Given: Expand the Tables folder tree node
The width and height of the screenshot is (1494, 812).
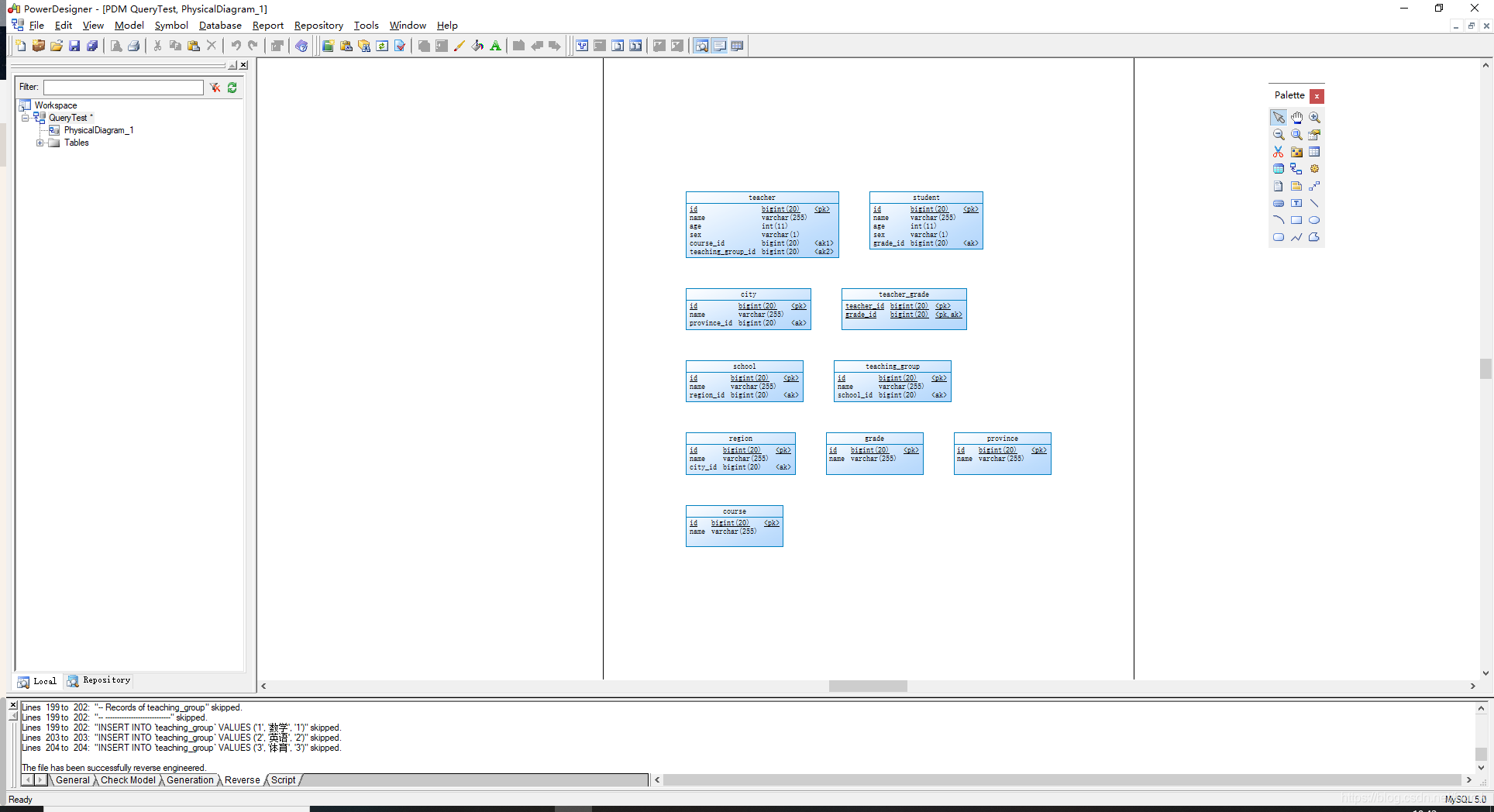Looking at the screenshot, I should pos(40,143).
